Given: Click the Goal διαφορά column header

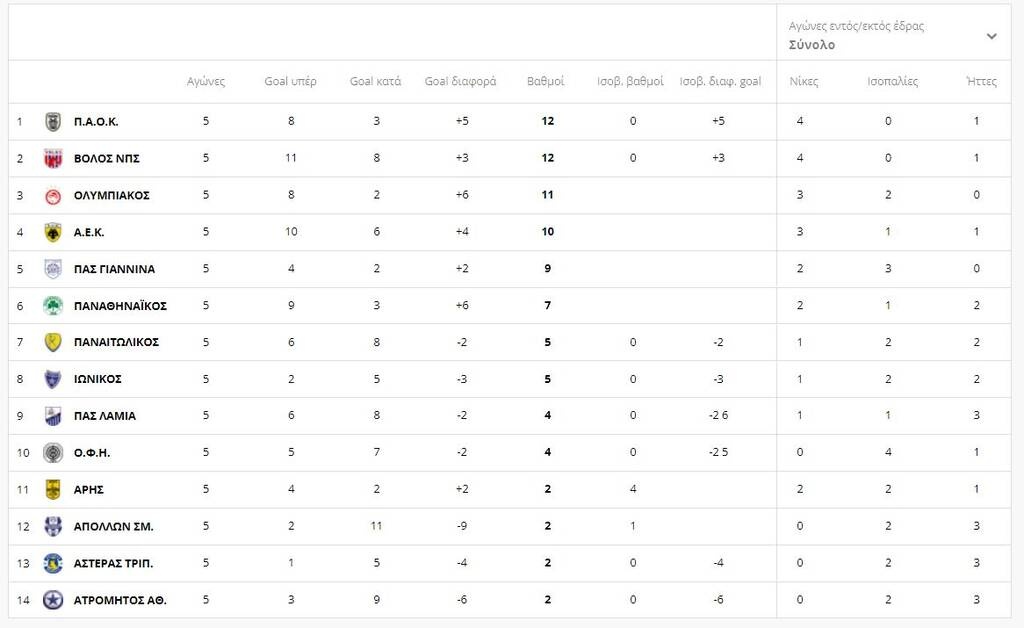Looking at the screenshot, I should (460, 82).
